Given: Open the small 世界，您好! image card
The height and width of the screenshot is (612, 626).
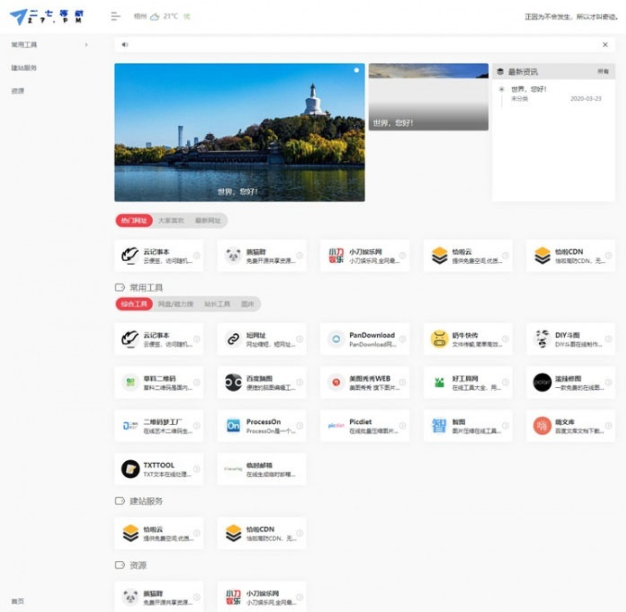Looking at the screenshot, I should (428, 97).
